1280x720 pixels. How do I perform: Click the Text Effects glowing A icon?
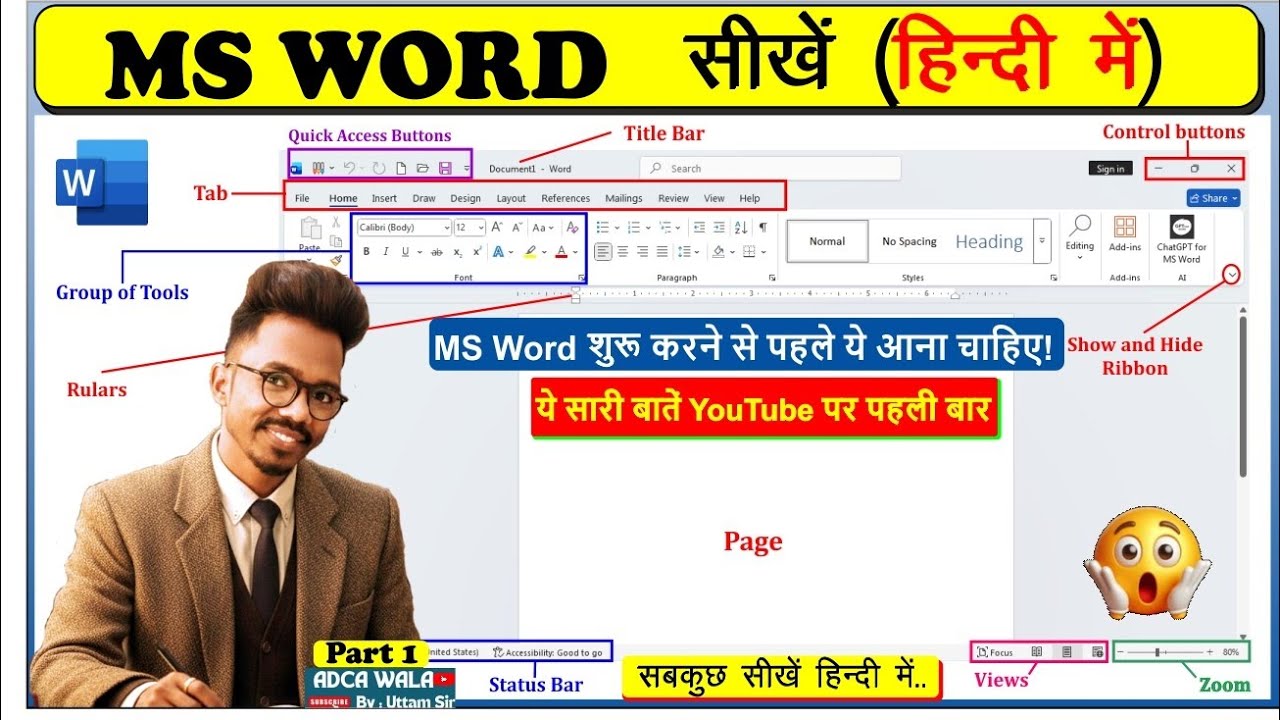coord(498,252)
